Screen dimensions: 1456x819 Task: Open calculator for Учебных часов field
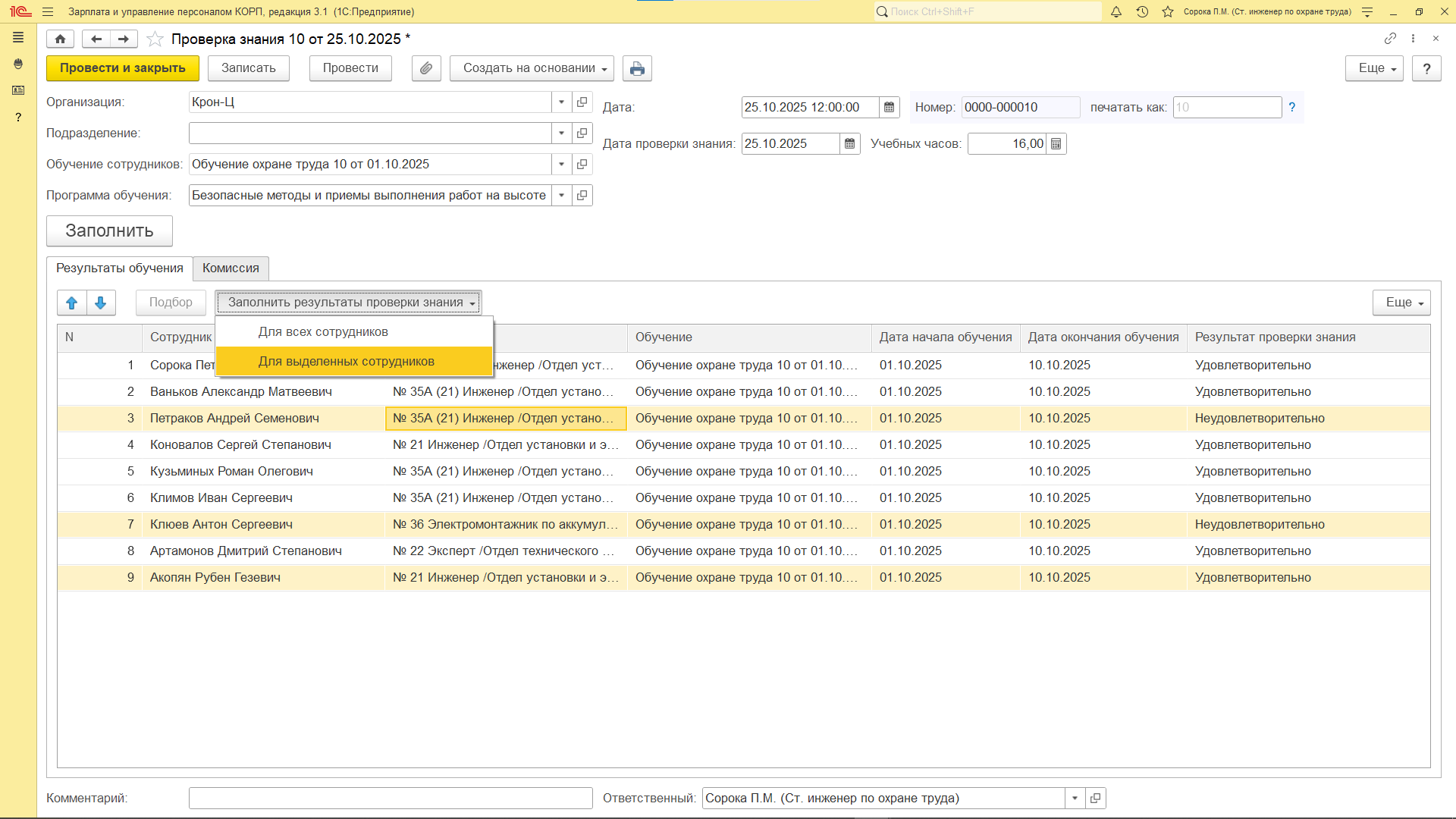pos(1056,144)
